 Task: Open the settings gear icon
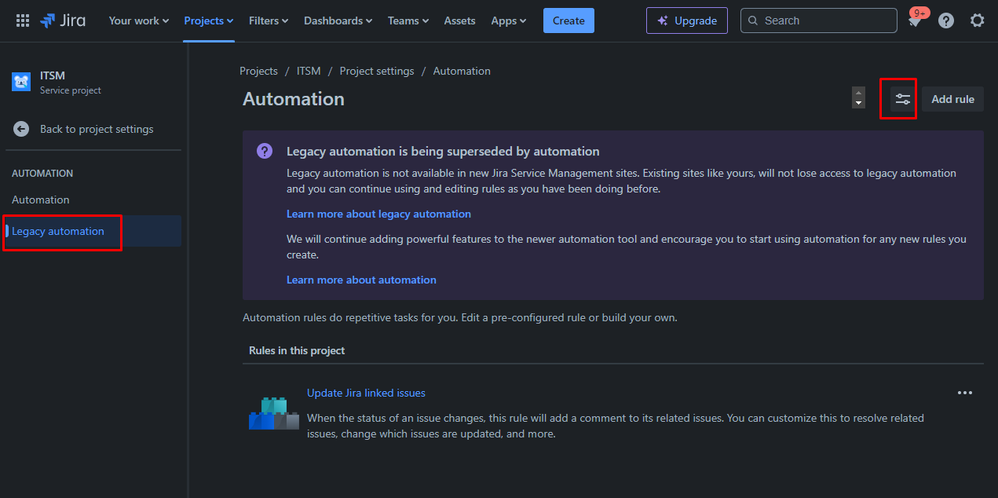click(977, 21)
